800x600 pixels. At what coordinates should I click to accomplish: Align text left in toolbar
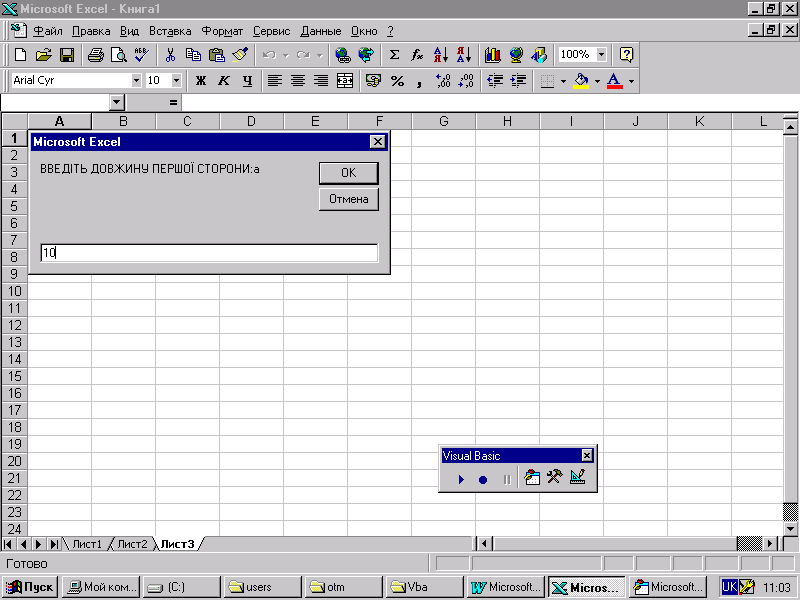[x=275, y=81]
